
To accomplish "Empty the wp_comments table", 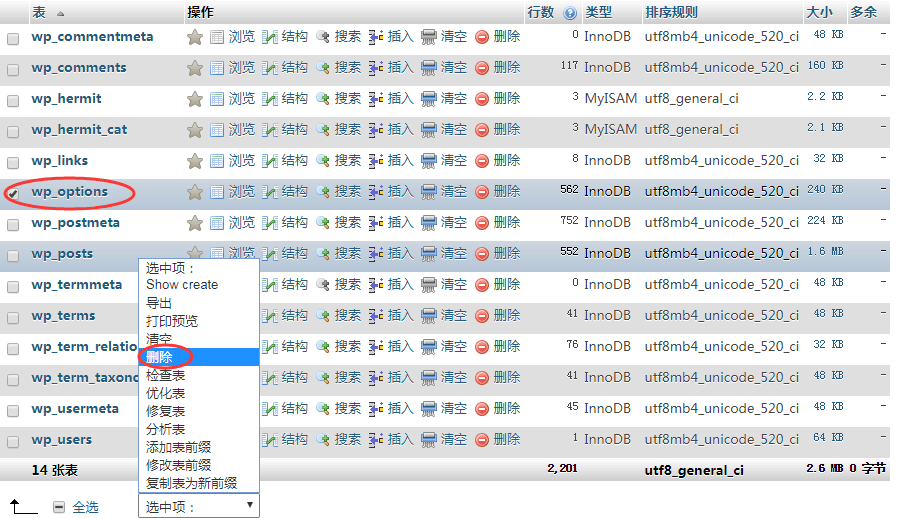I will tap(444, 68).
